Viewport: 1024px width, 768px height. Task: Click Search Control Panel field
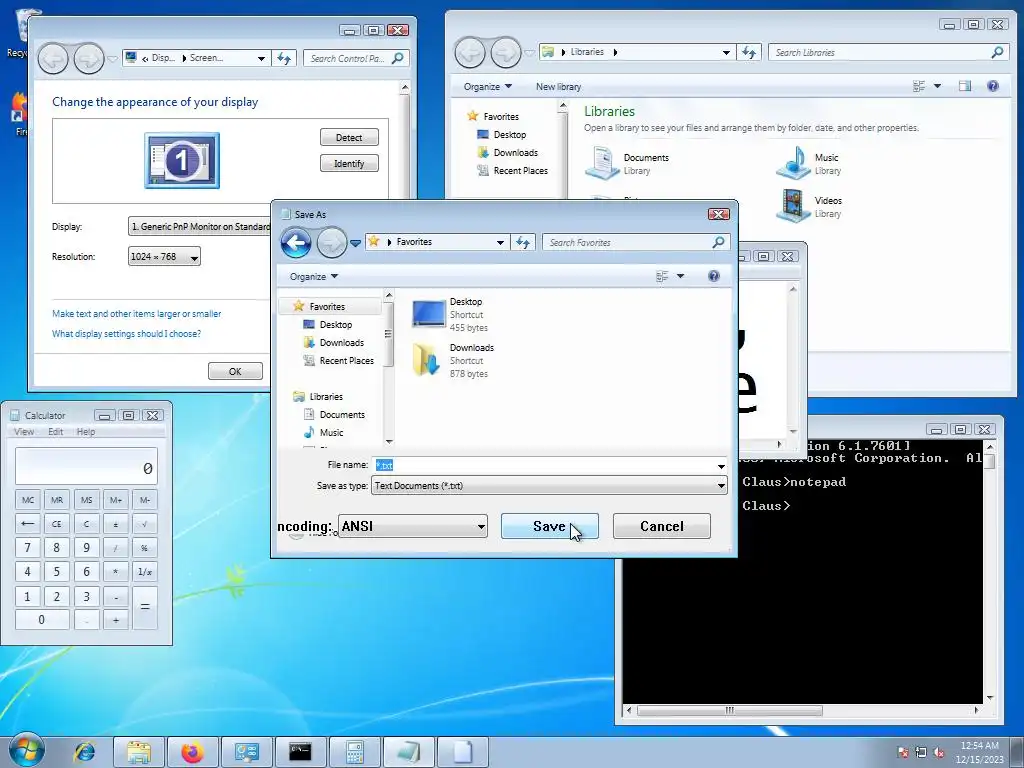tap(356, 58)
